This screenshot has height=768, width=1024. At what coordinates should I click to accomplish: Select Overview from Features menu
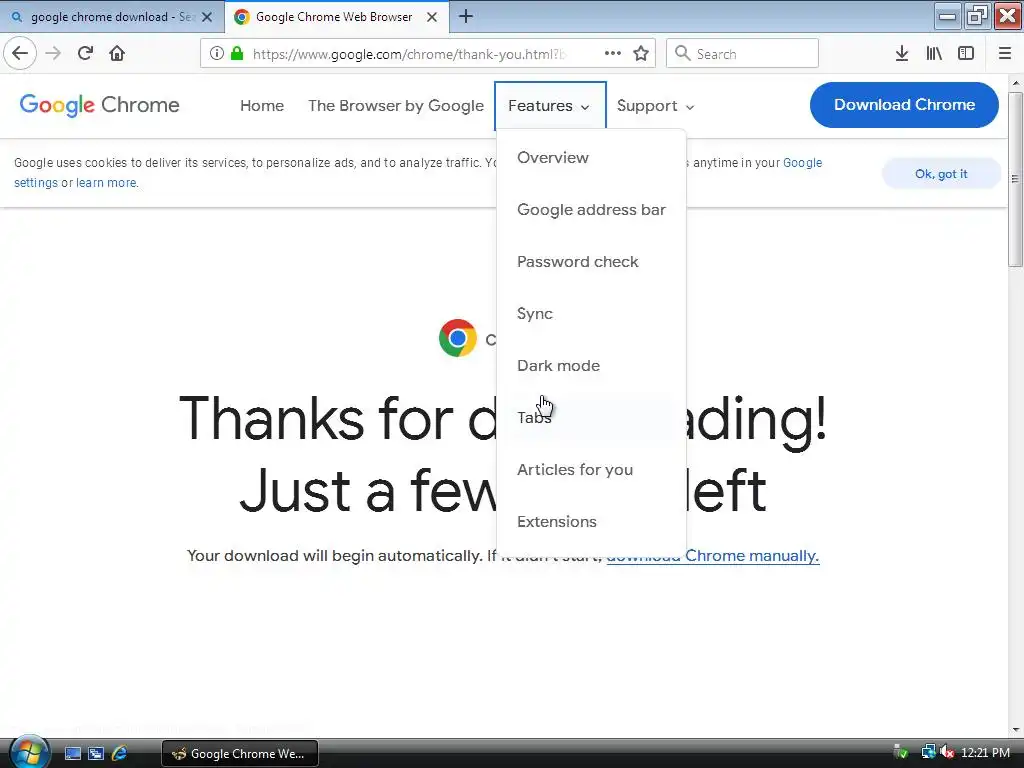(x=552, y=157)
